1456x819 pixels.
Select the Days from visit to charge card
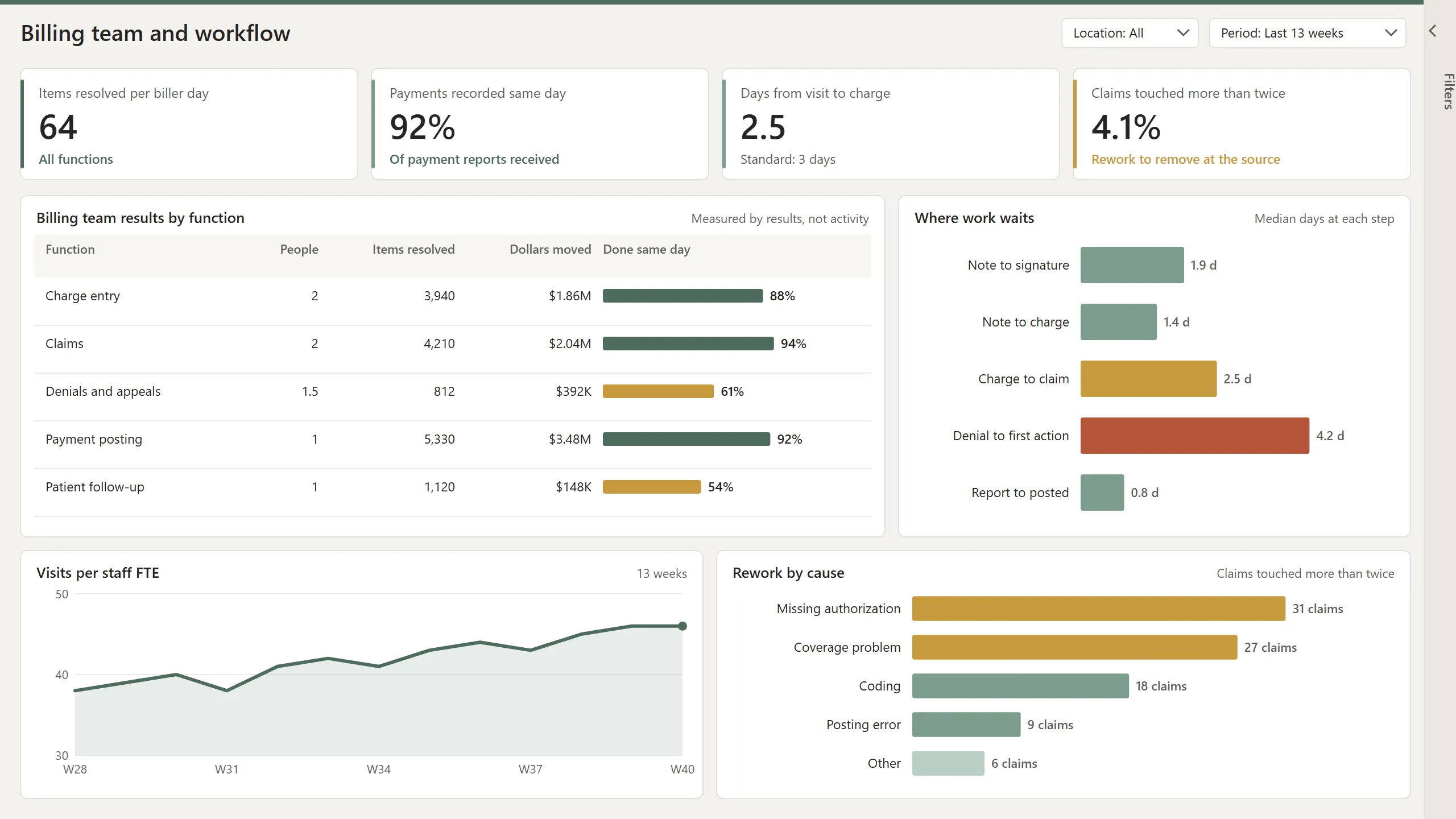891,124
